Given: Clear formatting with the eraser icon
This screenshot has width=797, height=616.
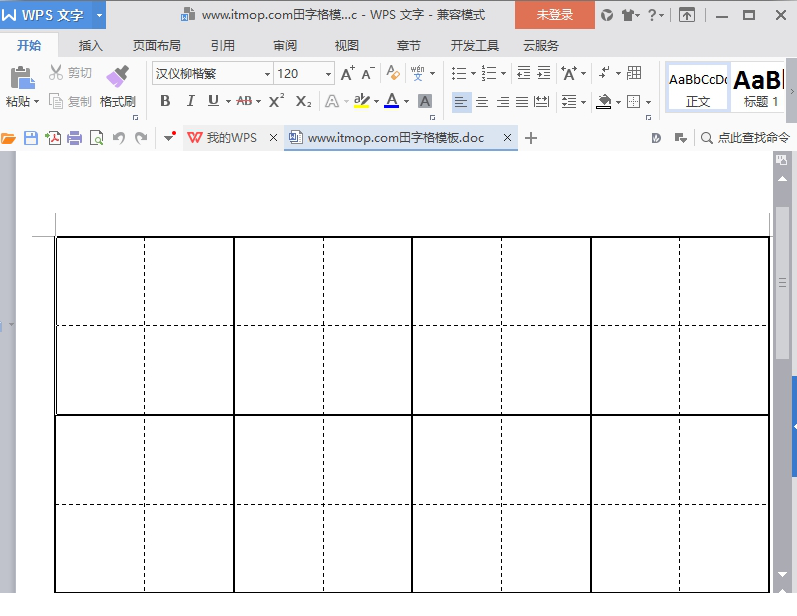Looking at the screenshot, I should [x=392, y=73].
